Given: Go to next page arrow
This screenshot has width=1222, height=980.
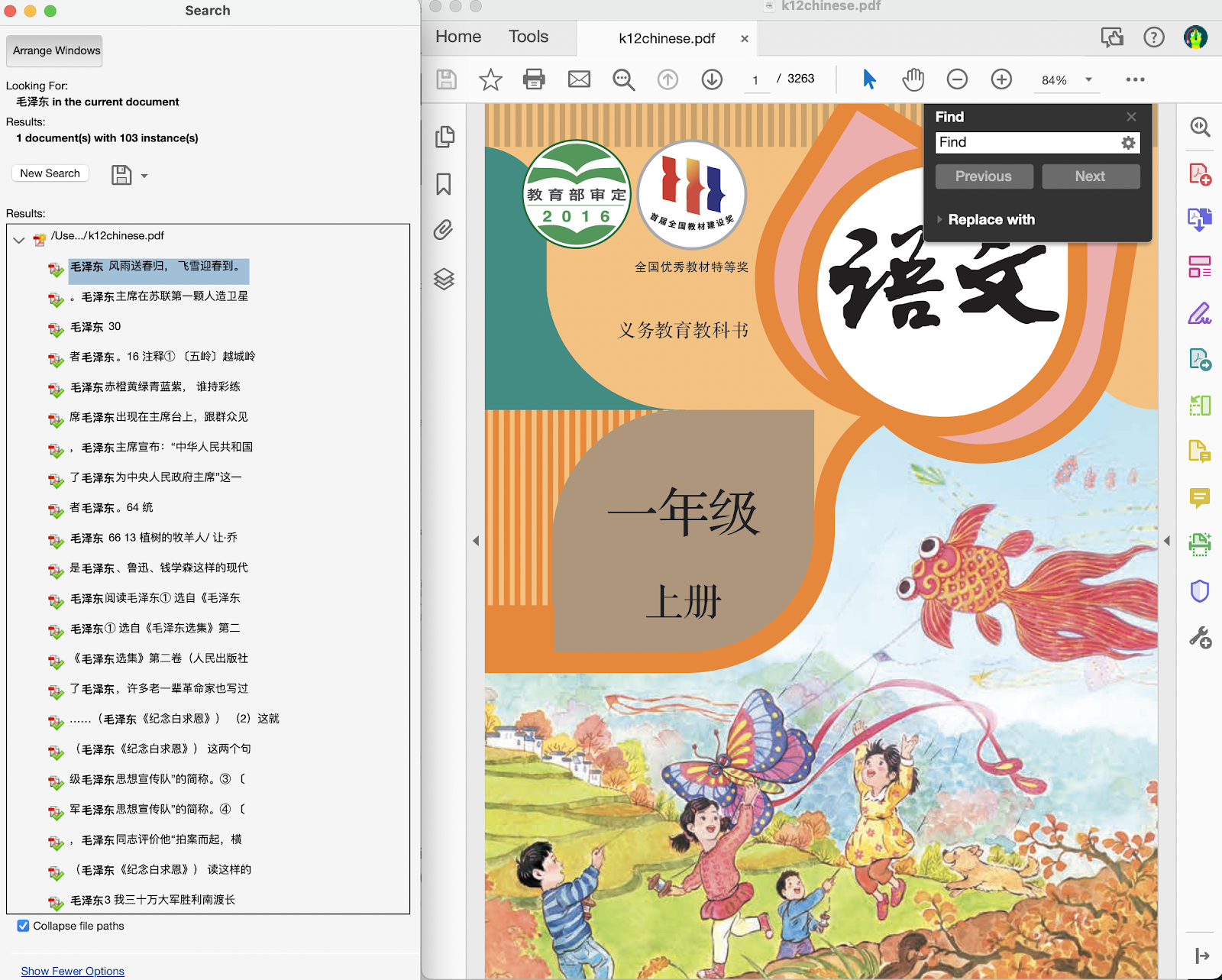Looking at the screenshot, I should [712, 79].
